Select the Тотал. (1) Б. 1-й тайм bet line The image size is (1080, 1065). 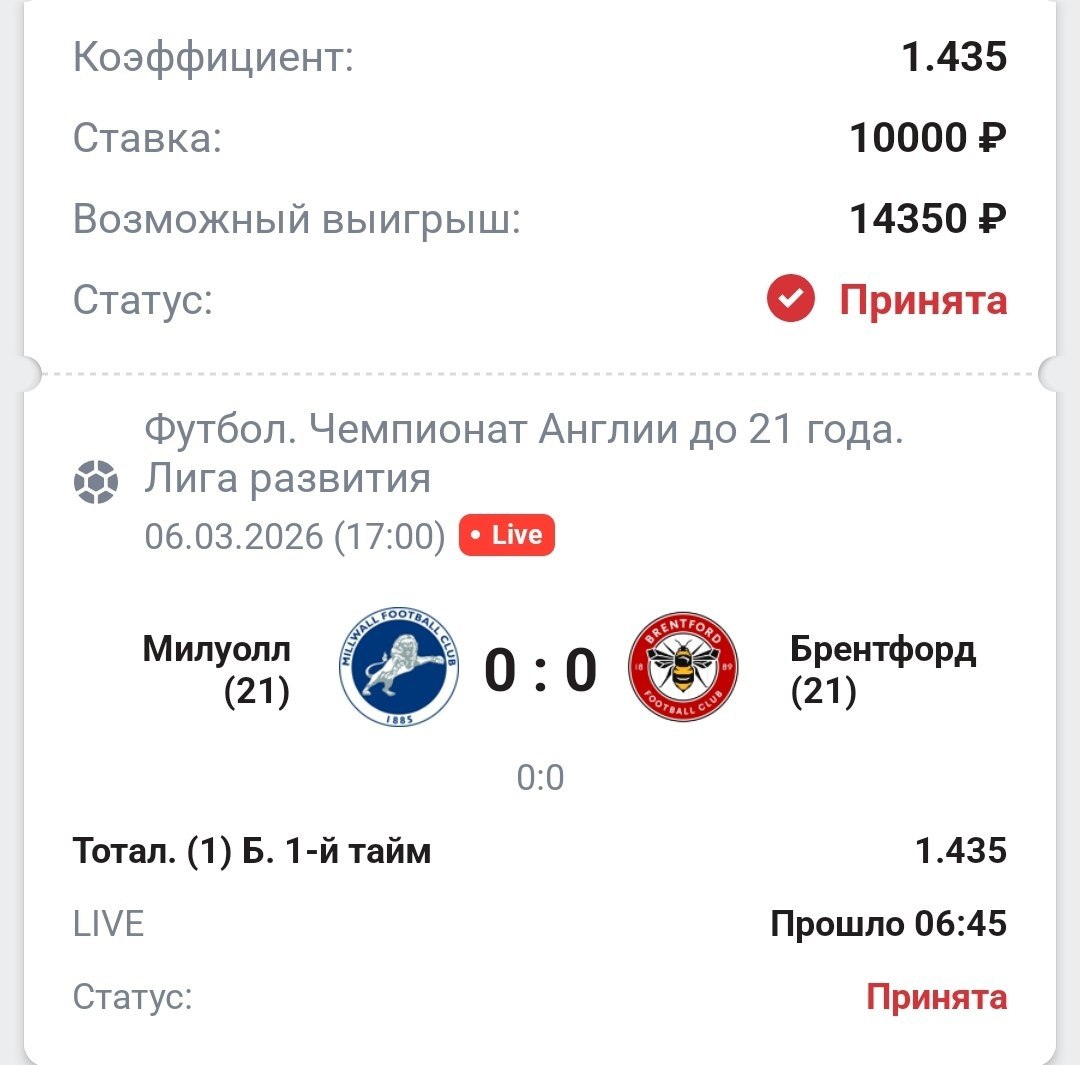[x=252, y=851]
